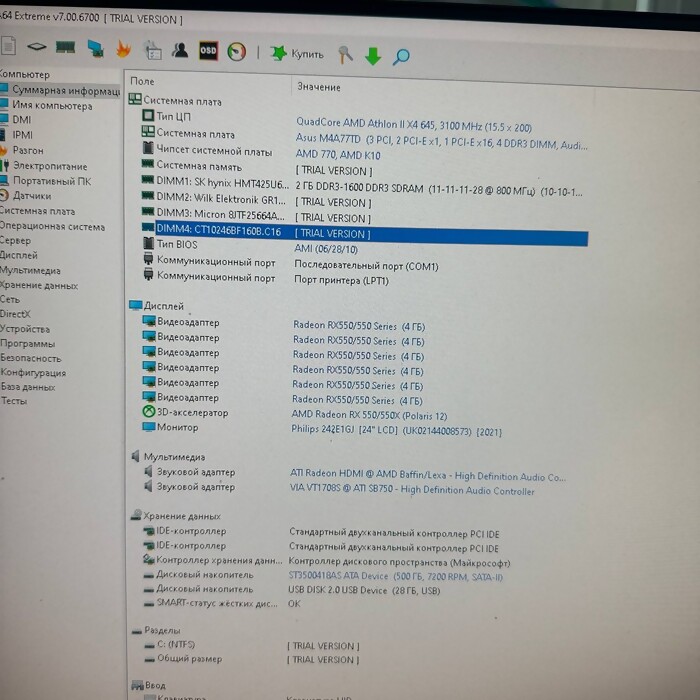
Task: Open VIA VT1708S audio controller link
Action: coord(412,490)
